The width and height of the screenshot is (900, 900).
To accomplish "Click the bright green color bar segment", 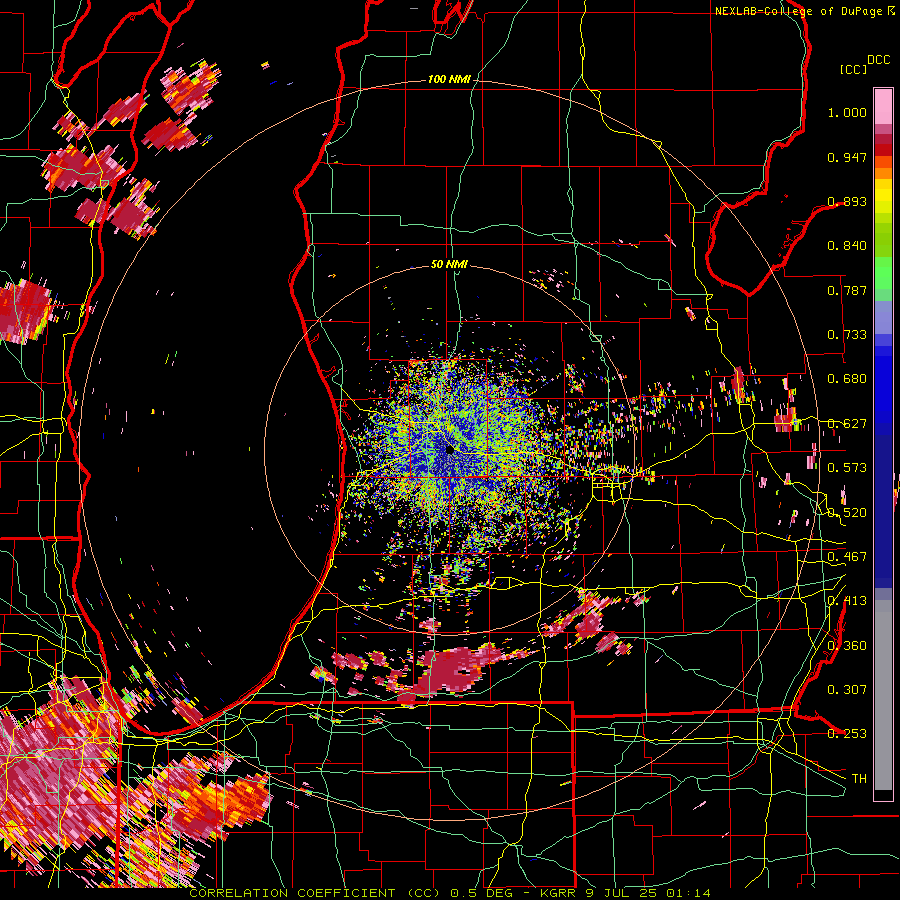I will pos(883,273).
